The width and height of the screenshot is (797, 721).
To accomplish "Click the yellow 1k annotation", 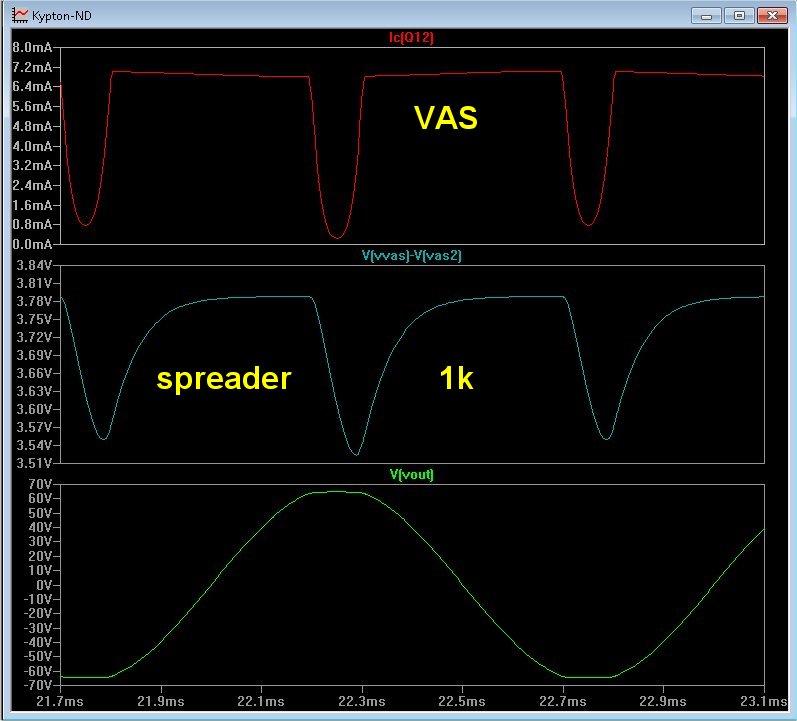I will [456, 378].
